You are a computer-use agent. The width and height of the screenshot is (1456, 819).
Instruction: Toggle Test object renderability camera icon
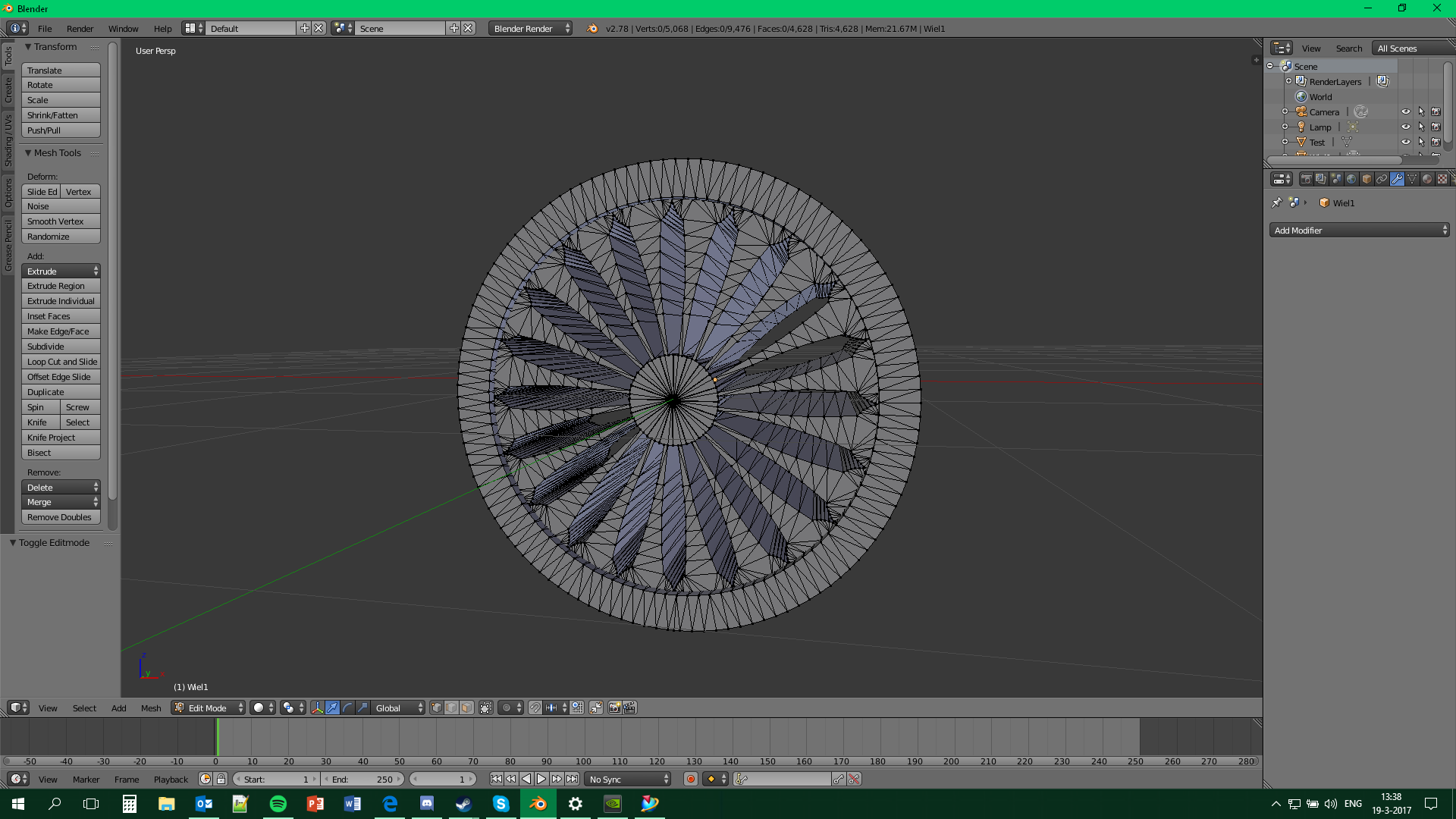pos(1436,142)
